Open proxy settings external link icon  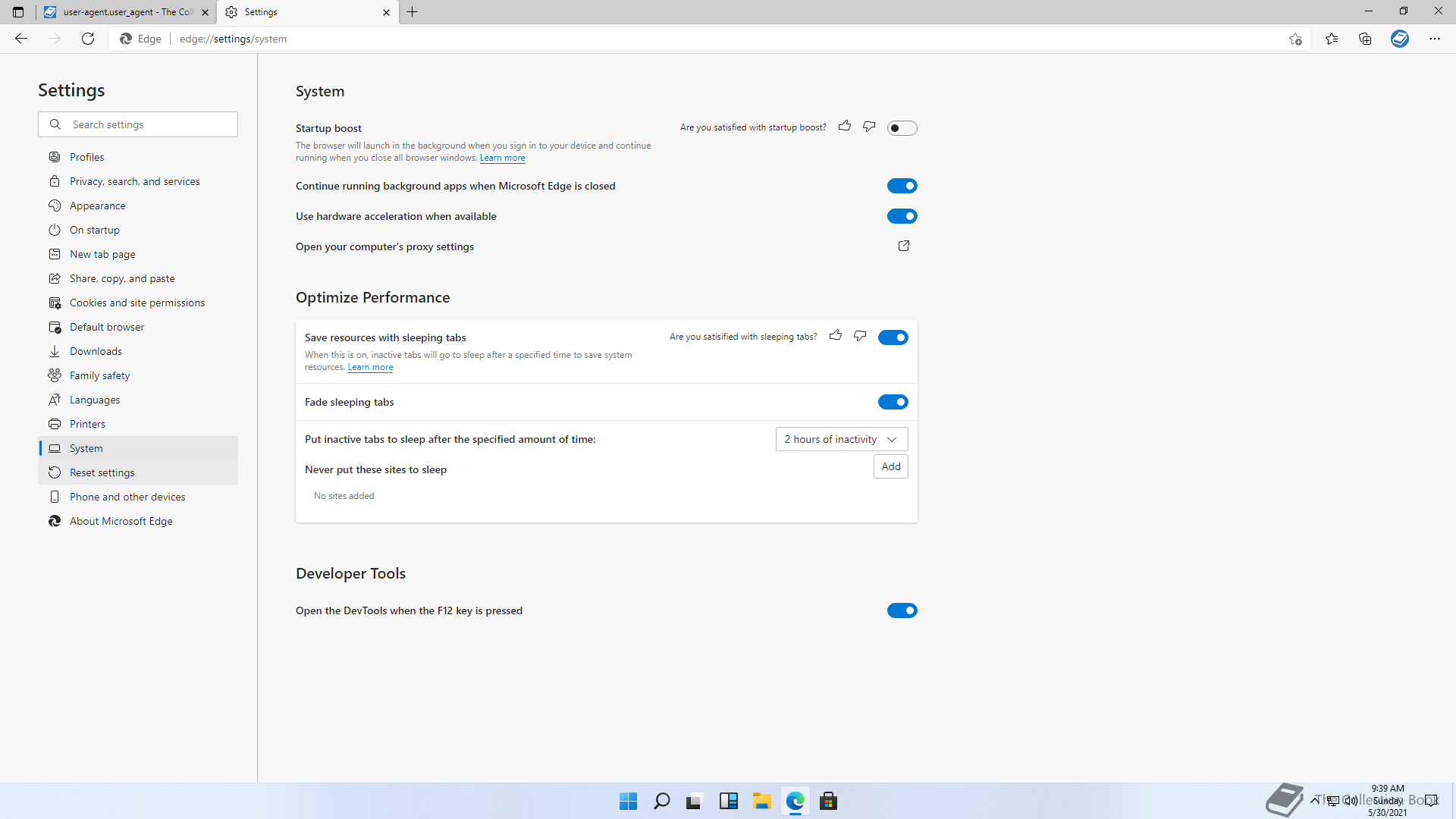(904, 246)
